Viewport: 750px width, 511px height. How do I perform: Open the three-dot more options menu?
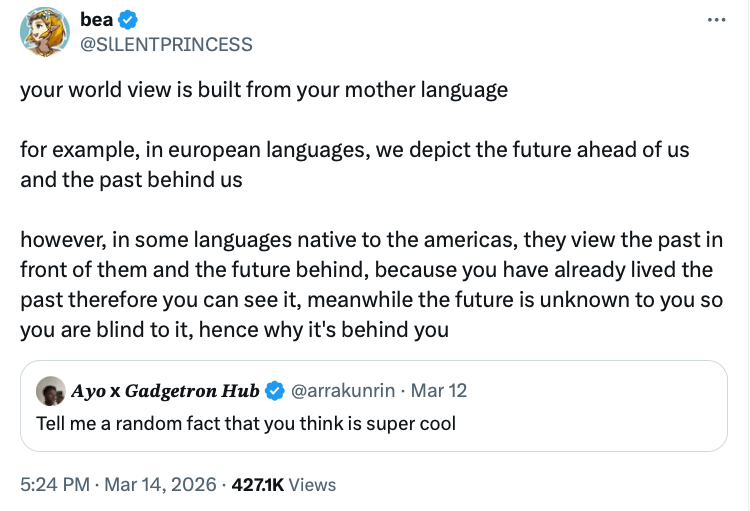click(717, 20)
